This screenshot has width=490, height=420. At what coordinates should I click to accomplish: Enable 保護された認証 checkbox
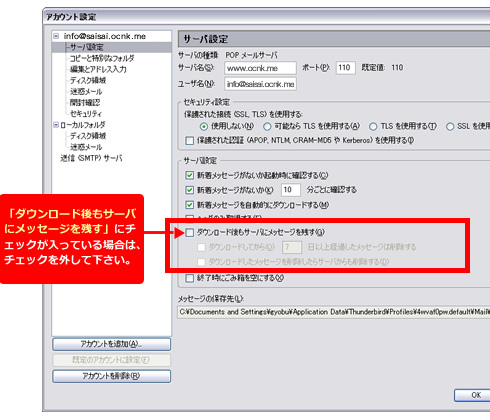189,141
